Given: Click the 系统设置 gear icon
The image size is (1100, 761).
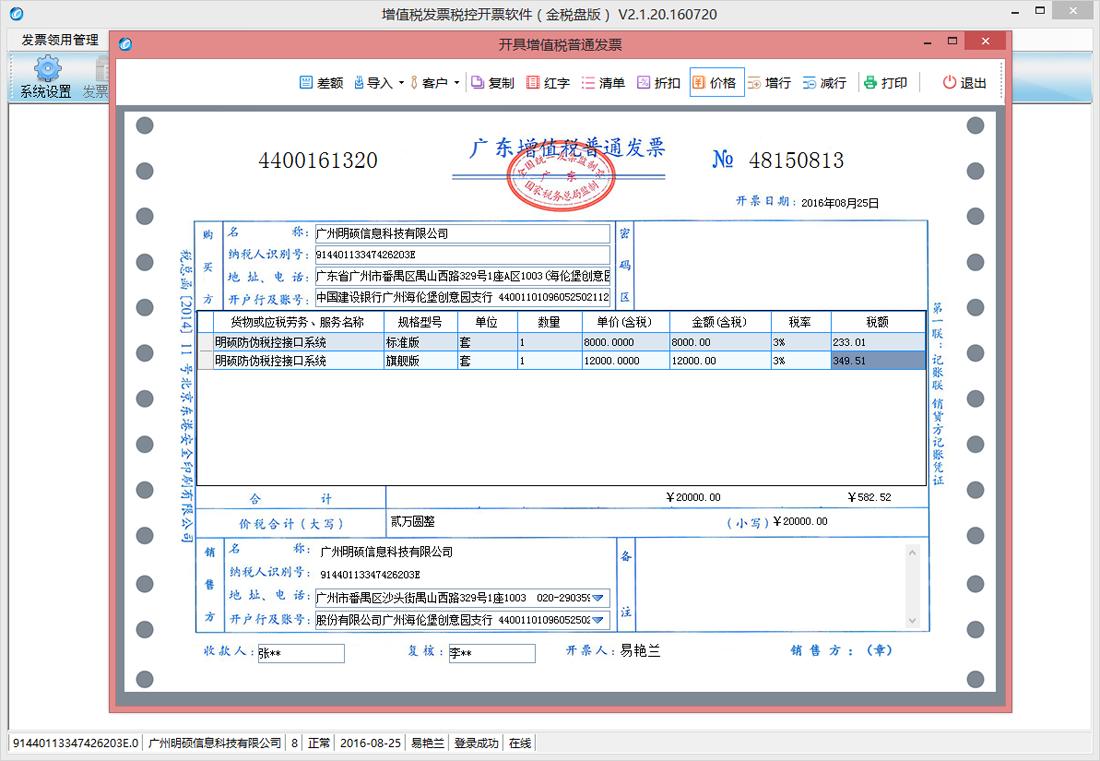Looking at the screenshot, I should pyautogui.click(x=46, y=69).
